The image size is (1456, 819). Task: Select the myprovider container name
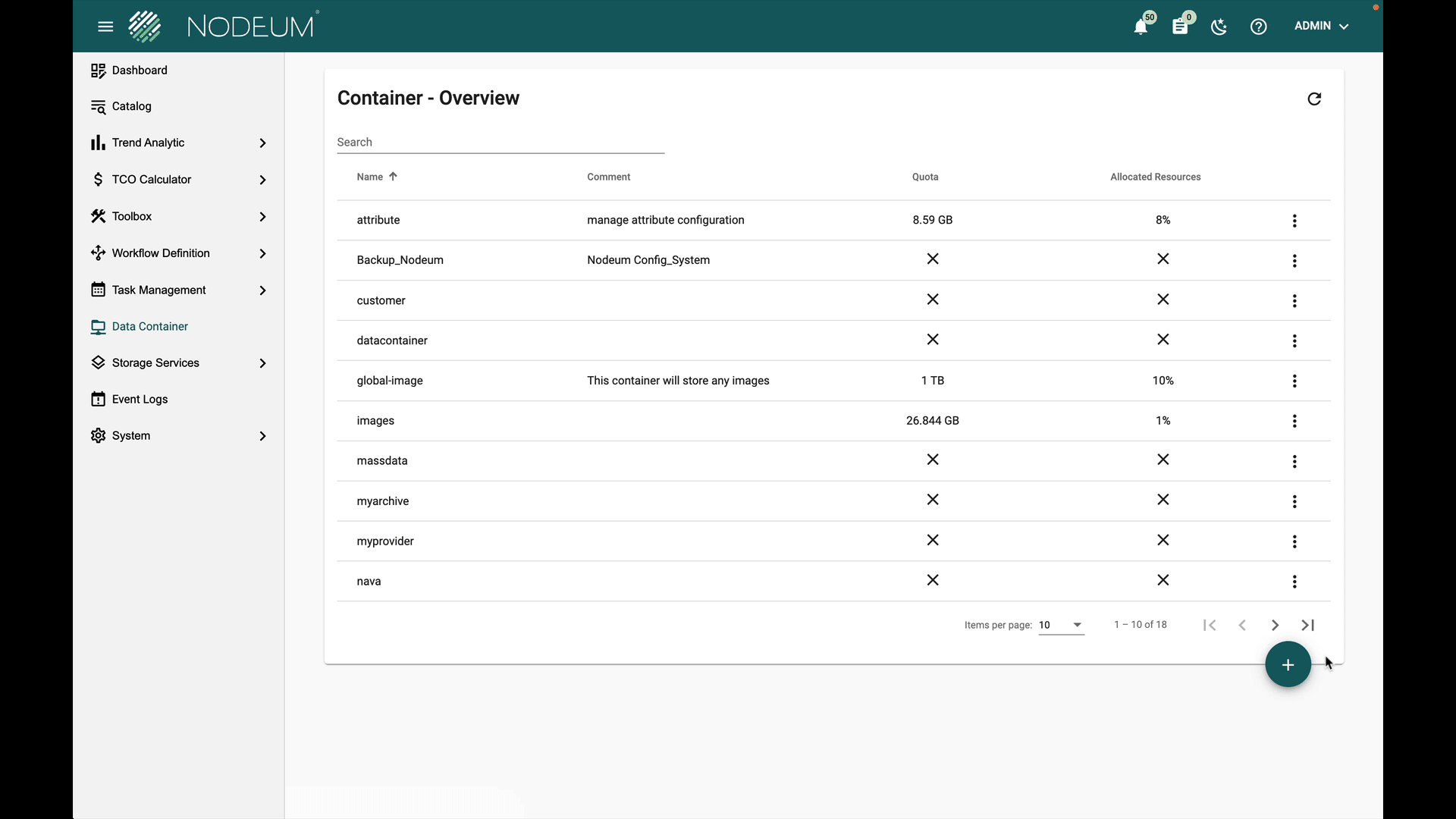(x=385, y=541)
